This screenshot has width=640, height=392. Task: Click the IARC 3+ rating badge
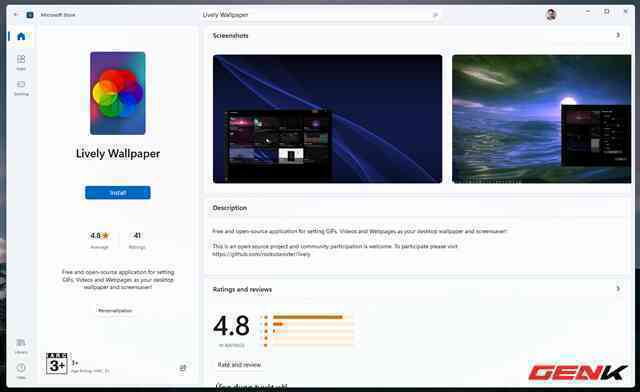tap(56, 363)
